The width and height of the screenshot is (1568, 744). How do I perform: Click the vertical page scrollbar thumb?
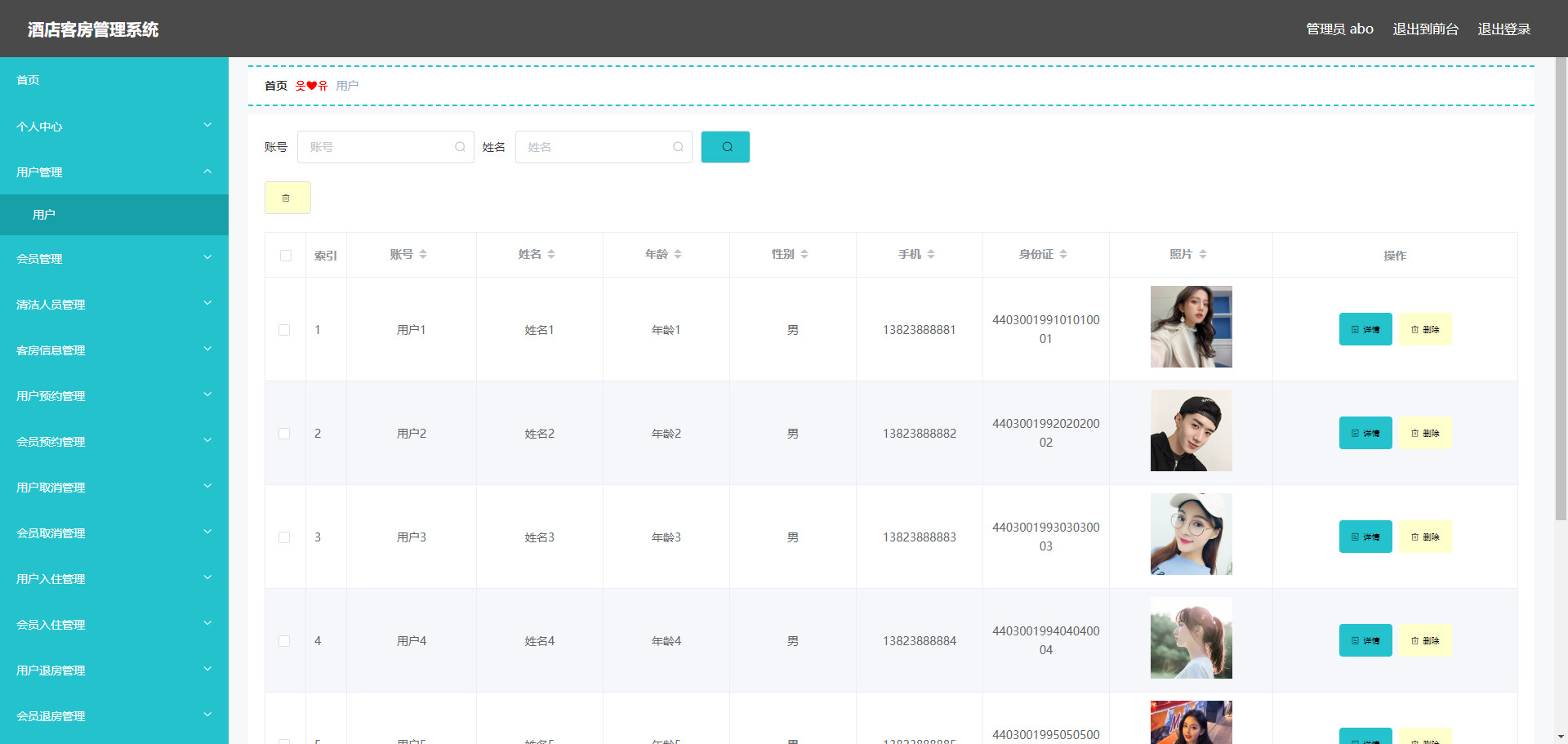(x=1561, y=288)
